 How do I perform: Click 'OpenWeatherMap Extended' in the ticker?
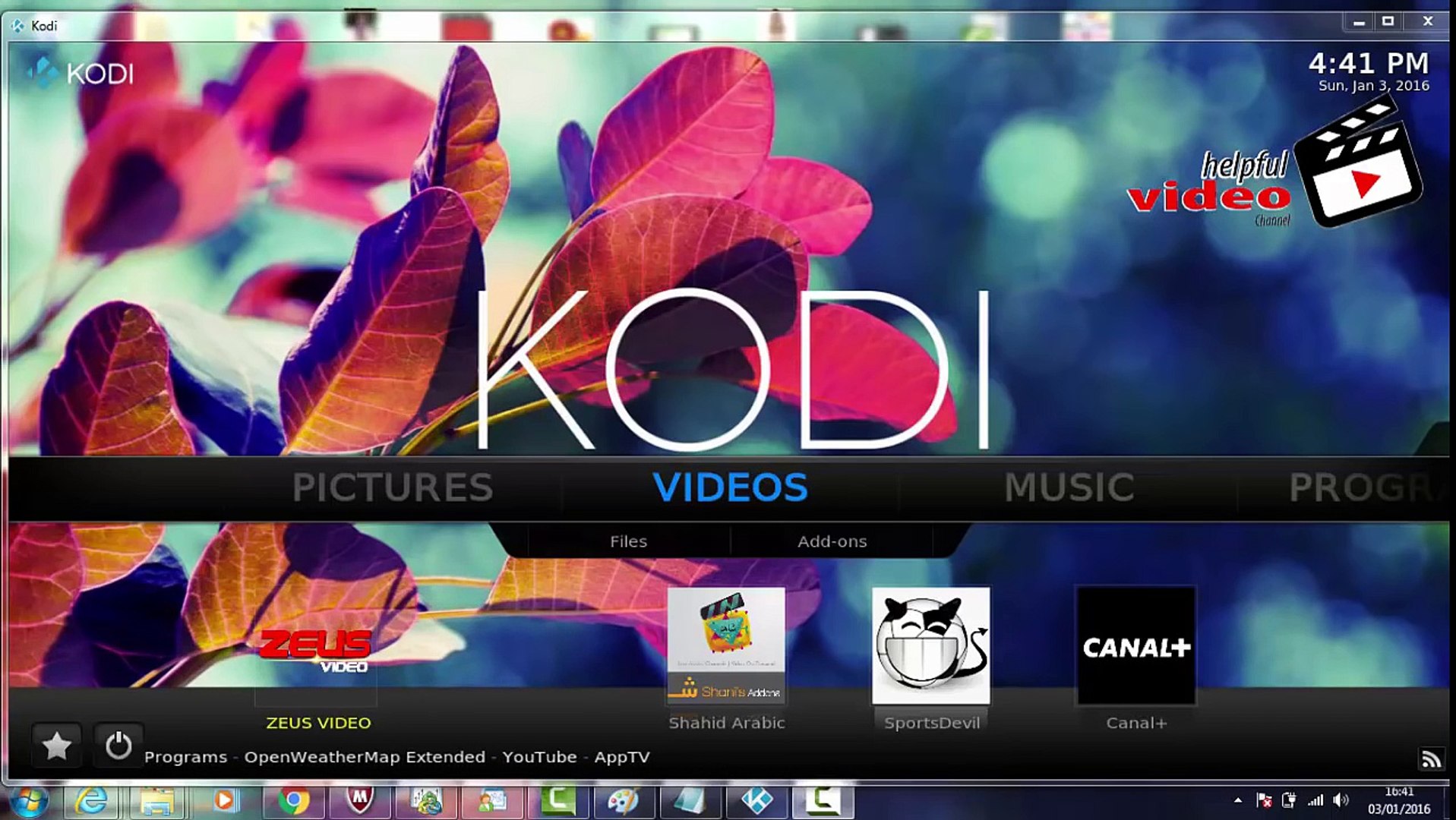pos(365,757)
